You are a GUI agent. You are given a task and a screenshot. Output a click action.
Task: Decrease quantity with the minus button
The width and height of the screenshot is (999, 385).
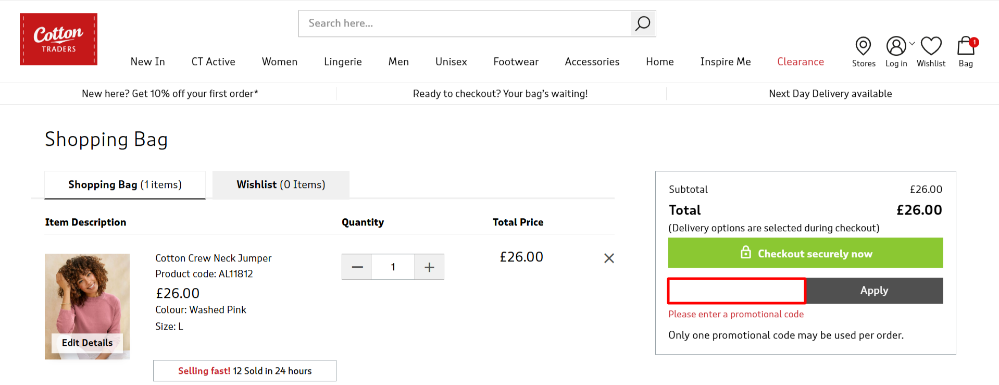pyautogui.click(x=357, y=267)
